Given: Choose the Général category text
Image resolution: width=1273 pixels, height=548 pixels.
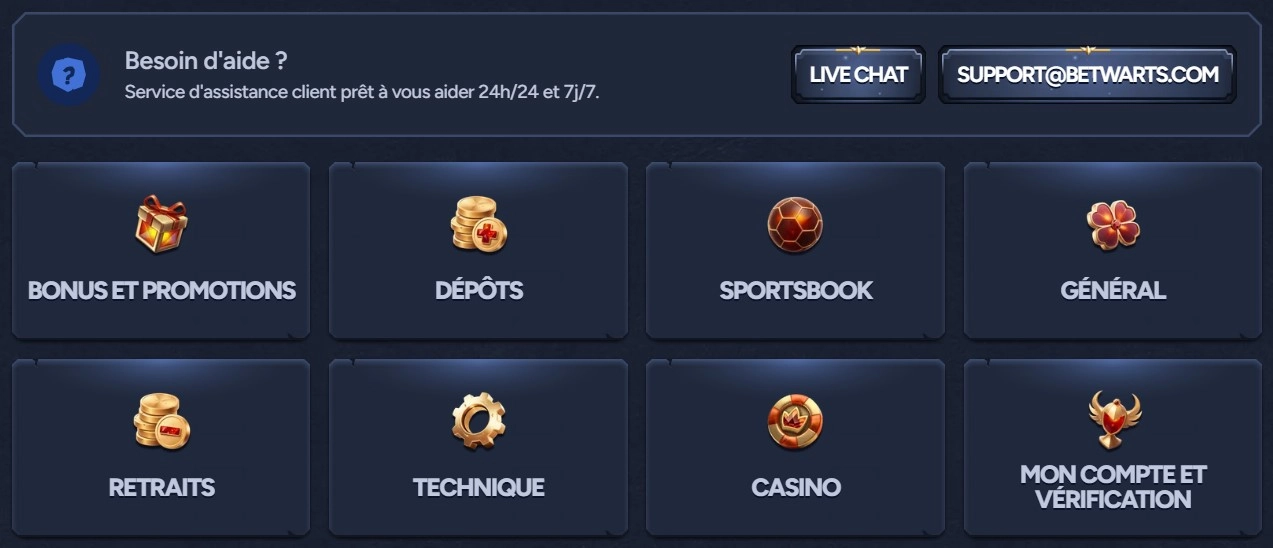Looking at the screenshot, I should tap(1113, 291).
